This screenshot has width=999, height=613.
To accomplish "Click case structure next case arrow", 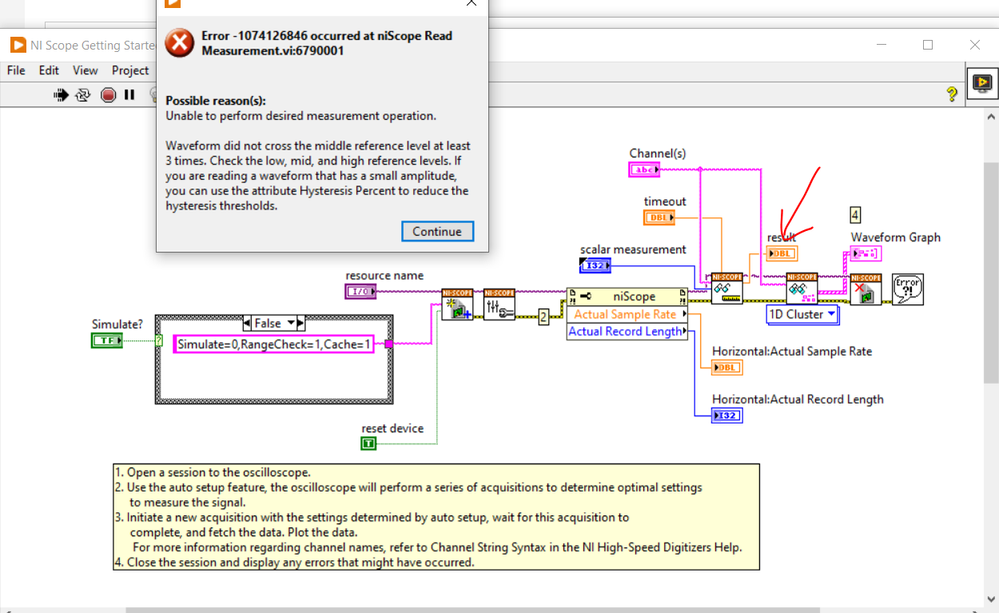I will pos(301,323).
